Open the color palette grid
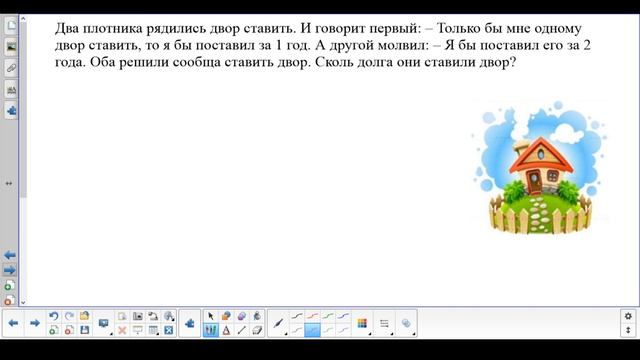This screenshot has height=360, width=640. (x=362, y=323)
